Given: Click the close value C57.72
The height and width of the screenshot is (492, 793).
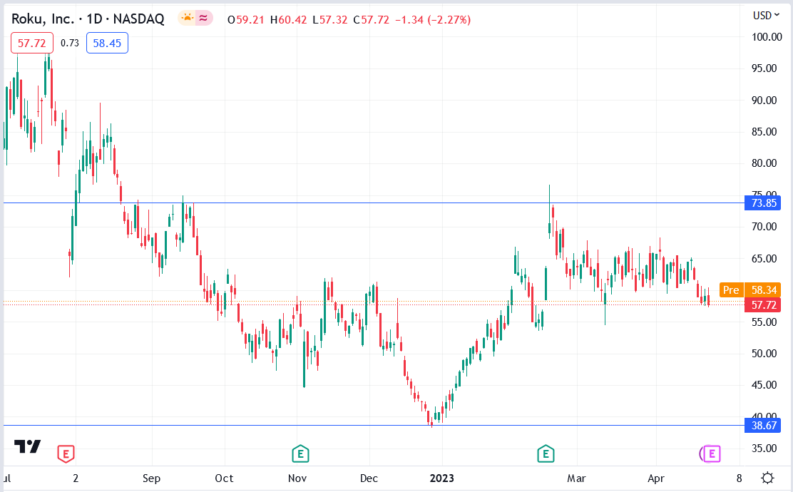Looking at the screenshot, I should (371, 20).
